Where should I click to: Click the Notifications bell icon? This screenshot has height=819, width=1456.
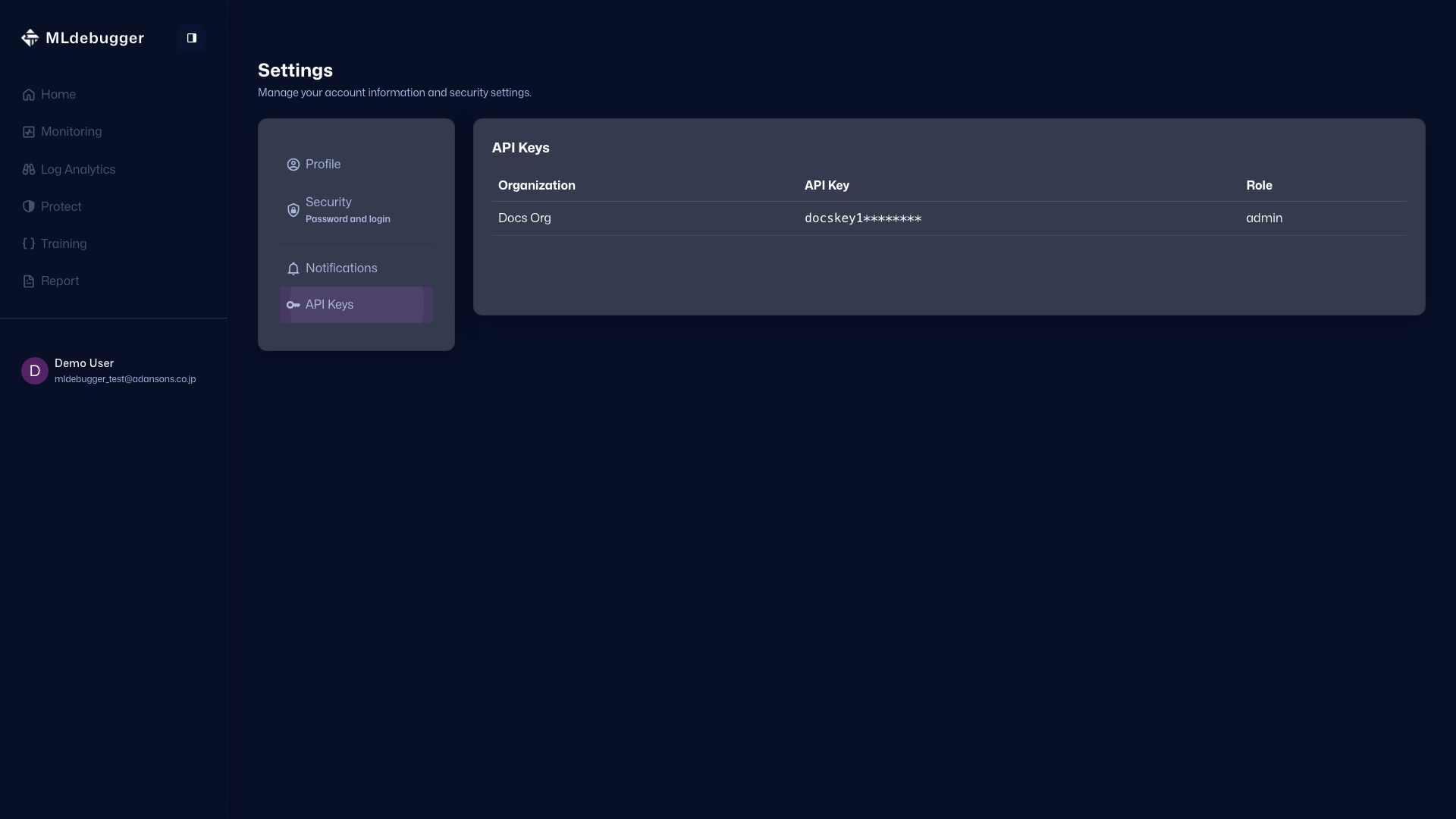(293, 268)
